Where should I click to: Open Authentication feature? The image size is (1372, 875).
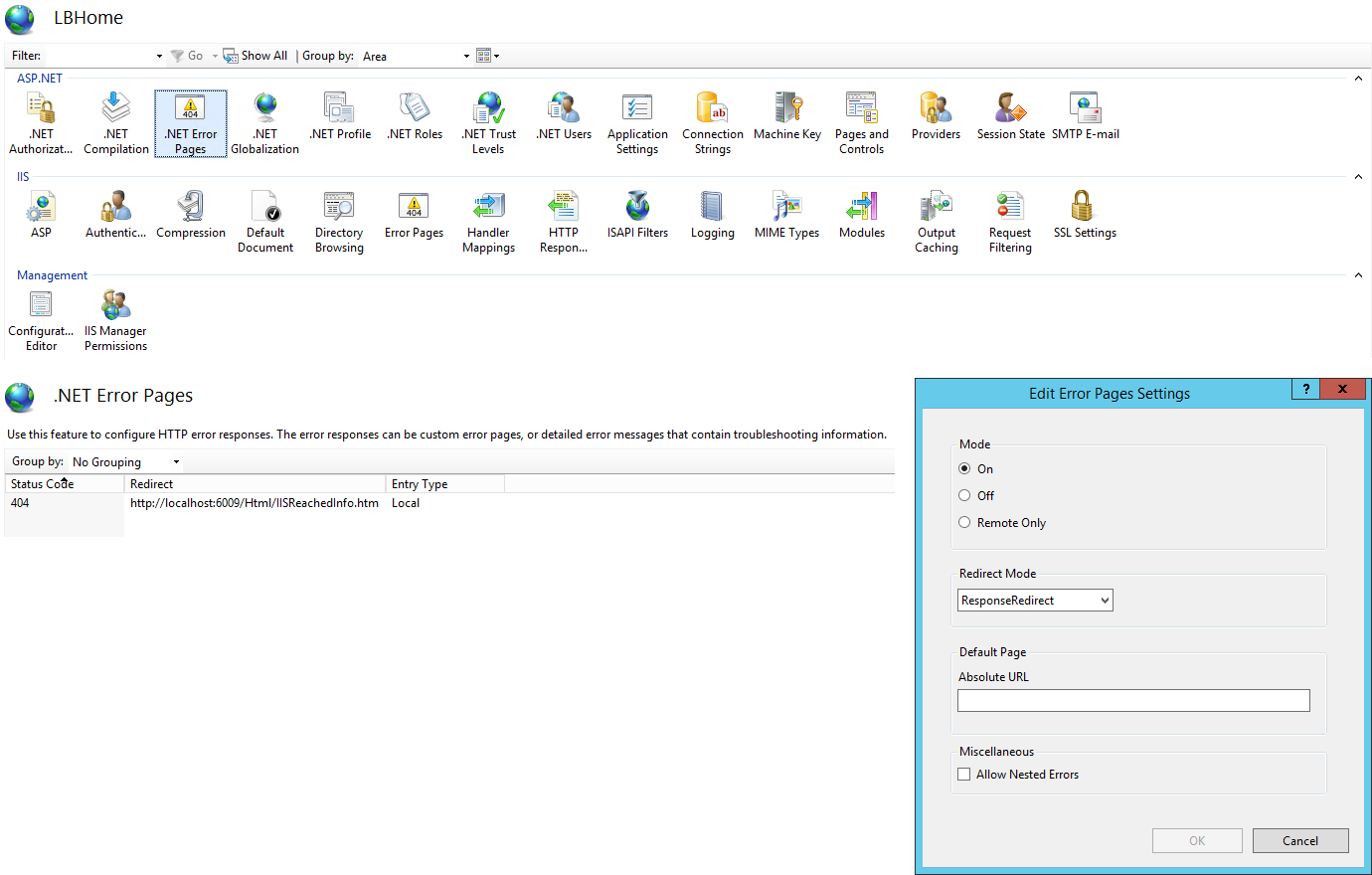pos(116,216)
